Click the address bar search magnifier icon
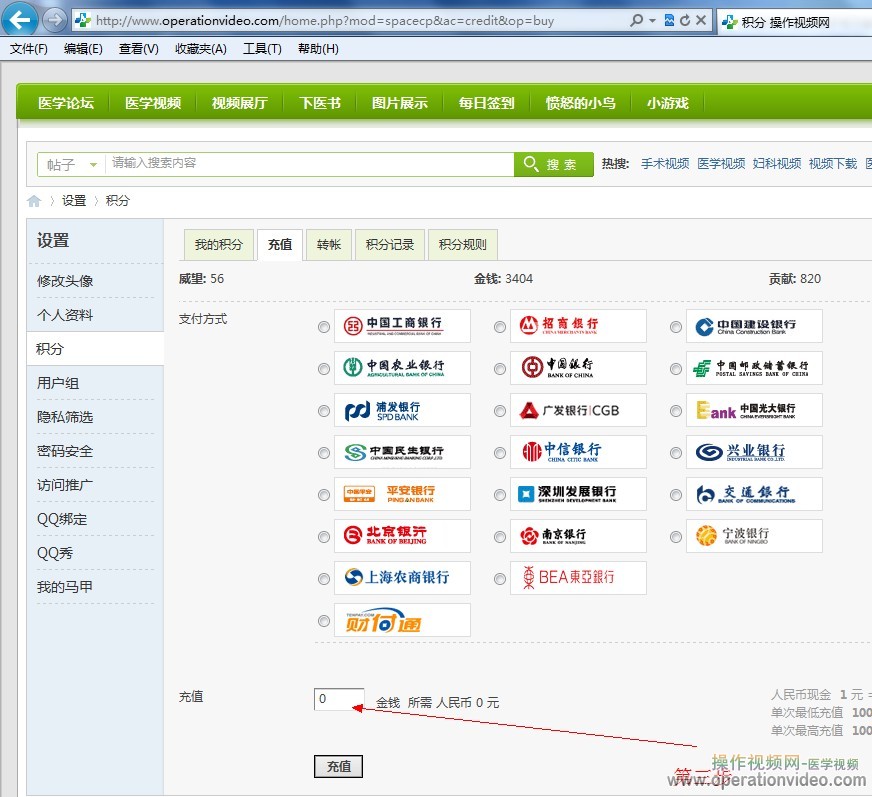This screenshot has height=797, width=872. pyautogui.click(x=636, y=21)
